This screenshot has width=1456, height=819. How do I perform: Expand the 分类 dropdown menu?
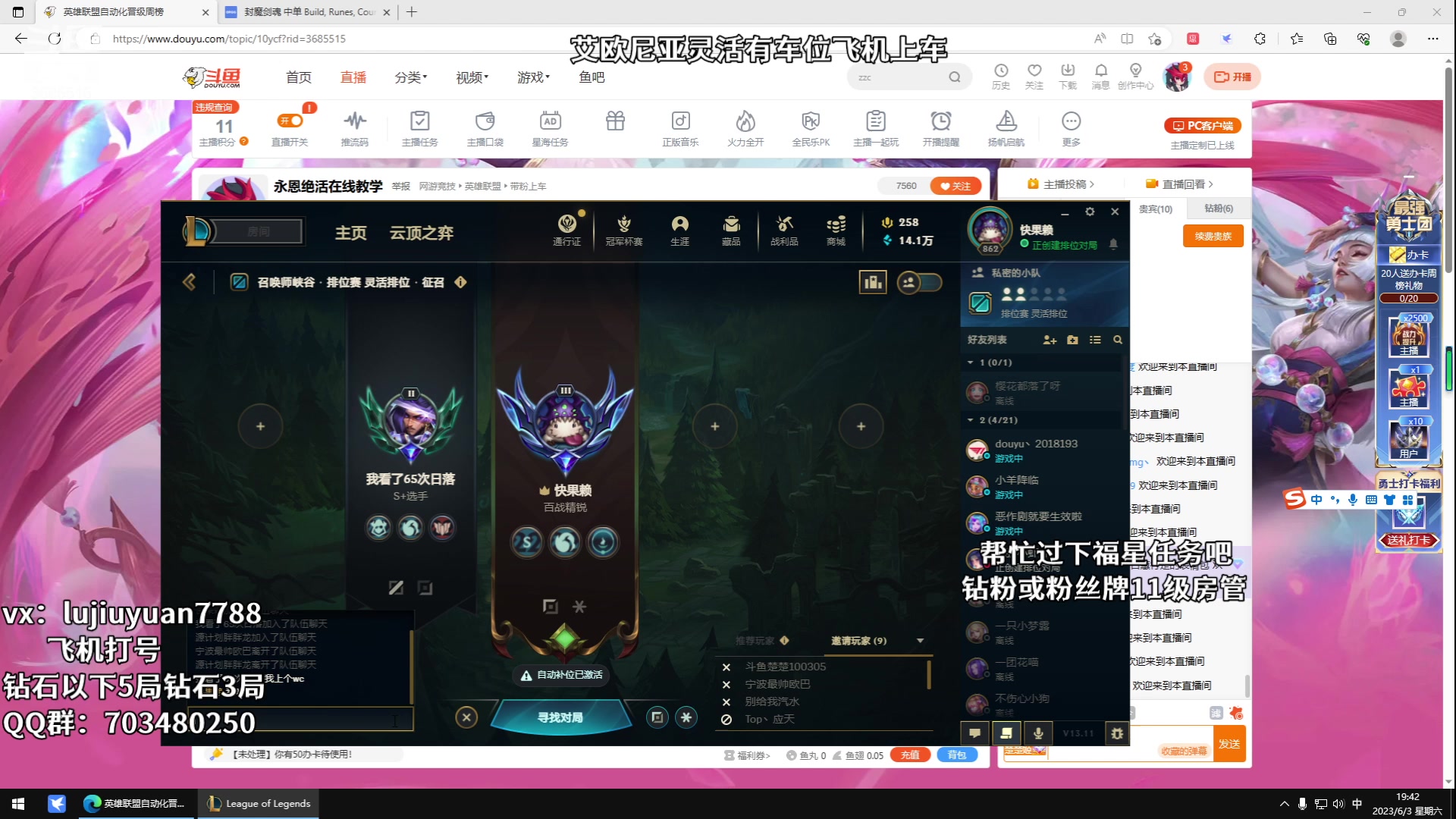tap(411, 77)
